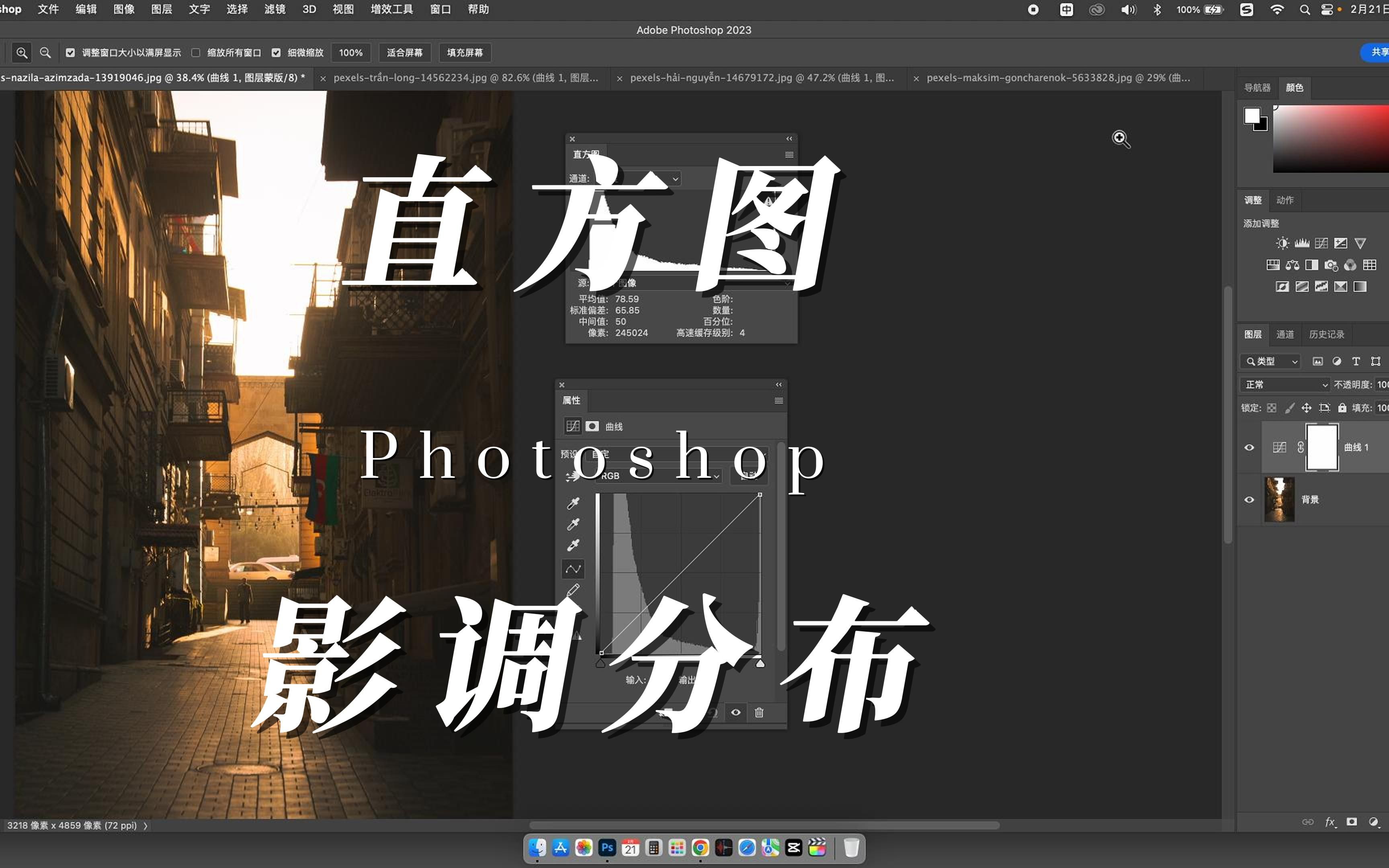Toggle adjustment layer filter
Screen dimensions: 1389x868
click(x=1337, y=361)
